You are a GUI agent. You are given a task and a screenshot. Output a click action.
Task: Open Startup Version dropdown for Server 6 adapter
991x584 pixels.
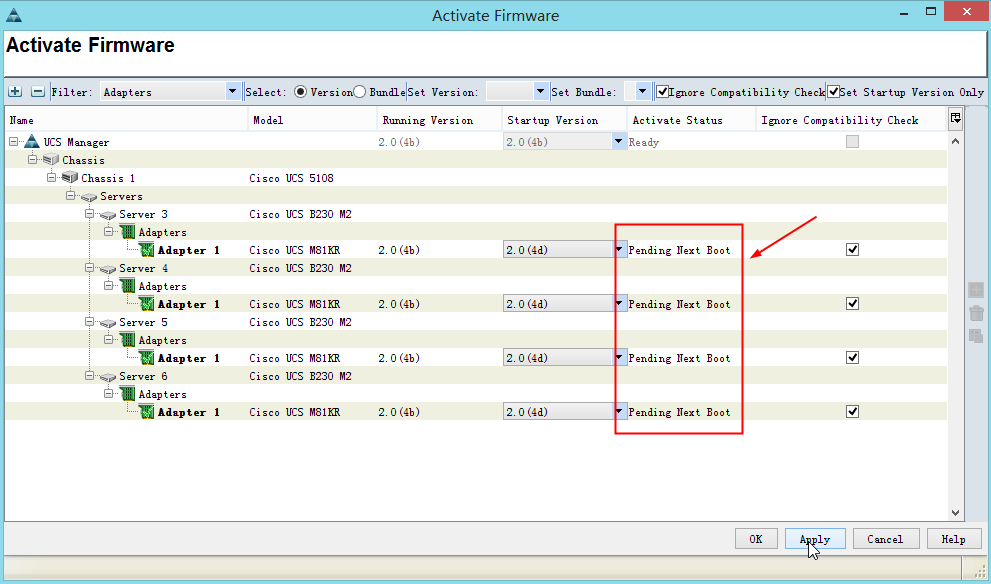point(619,412)
